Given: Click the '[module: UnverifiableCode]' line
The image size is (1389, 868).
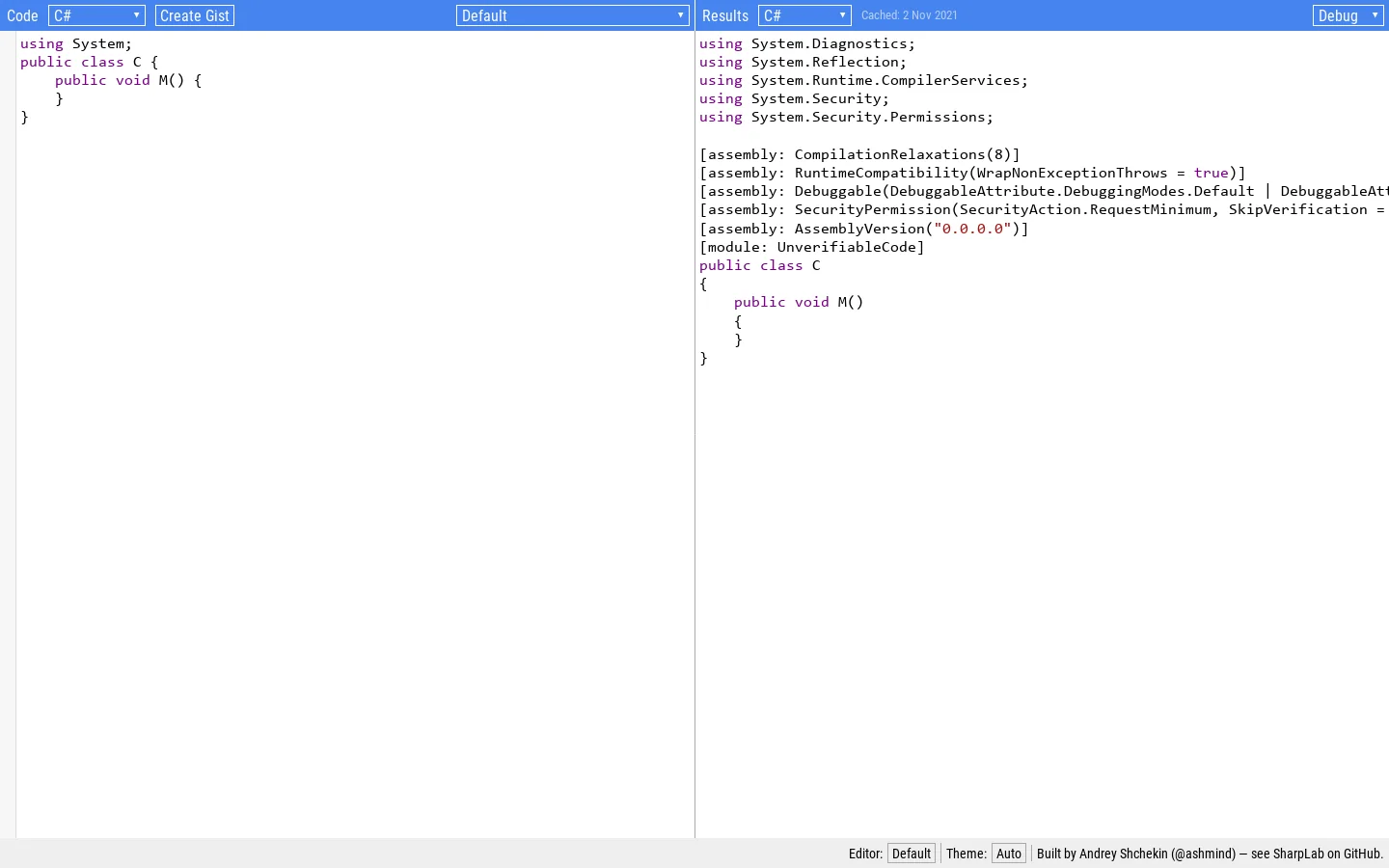Looking at the screenshot, I should tap(812, 247).
